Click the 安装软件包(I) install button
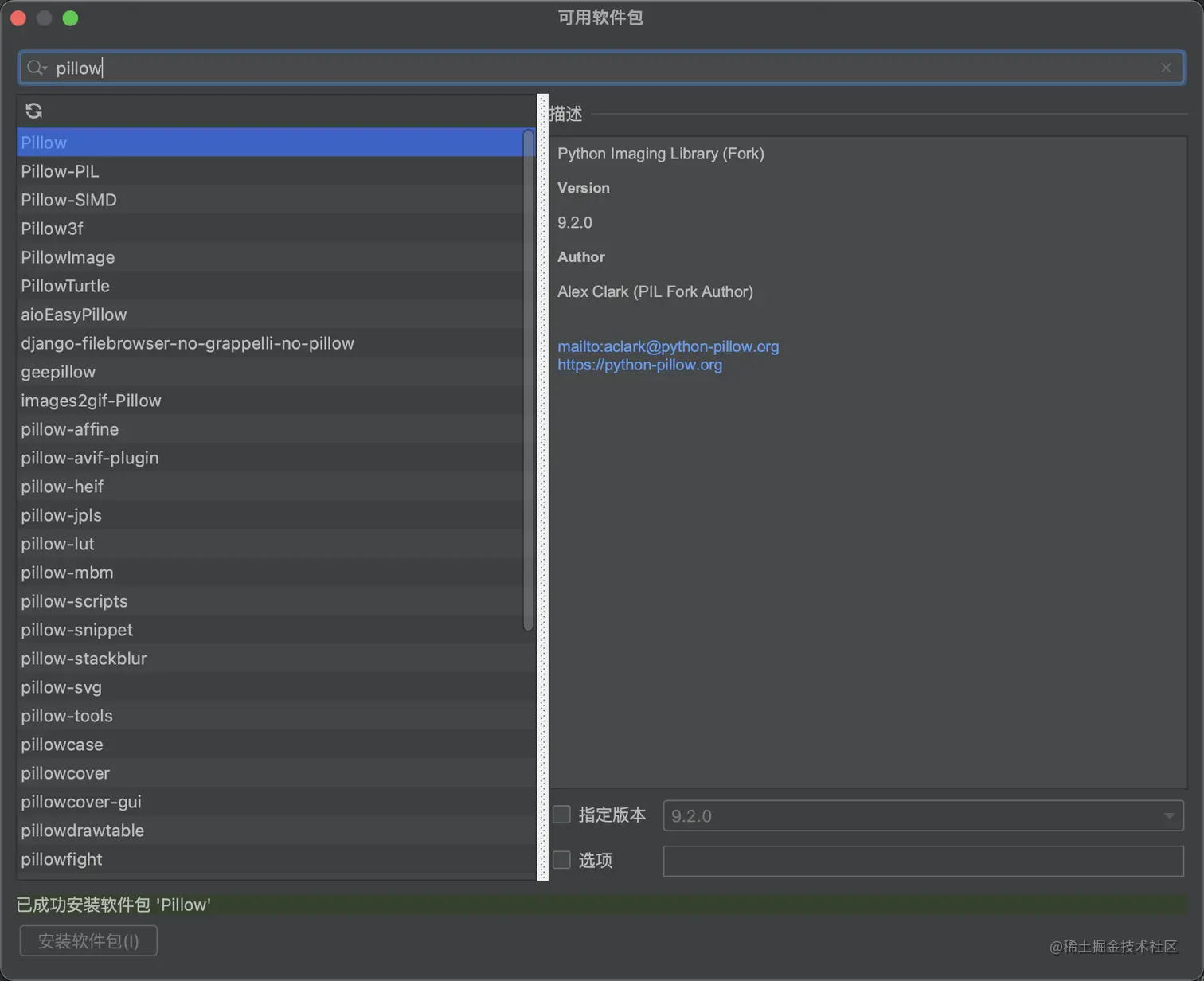Viewport: 1204px width, 981px height. click(x=88, y=940)
